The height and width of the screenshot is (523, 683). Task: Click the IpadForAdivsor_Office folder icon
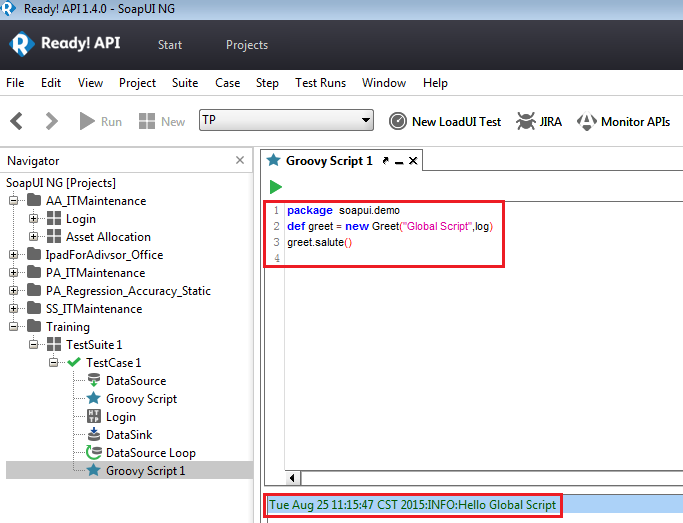(x=34, y=254)
